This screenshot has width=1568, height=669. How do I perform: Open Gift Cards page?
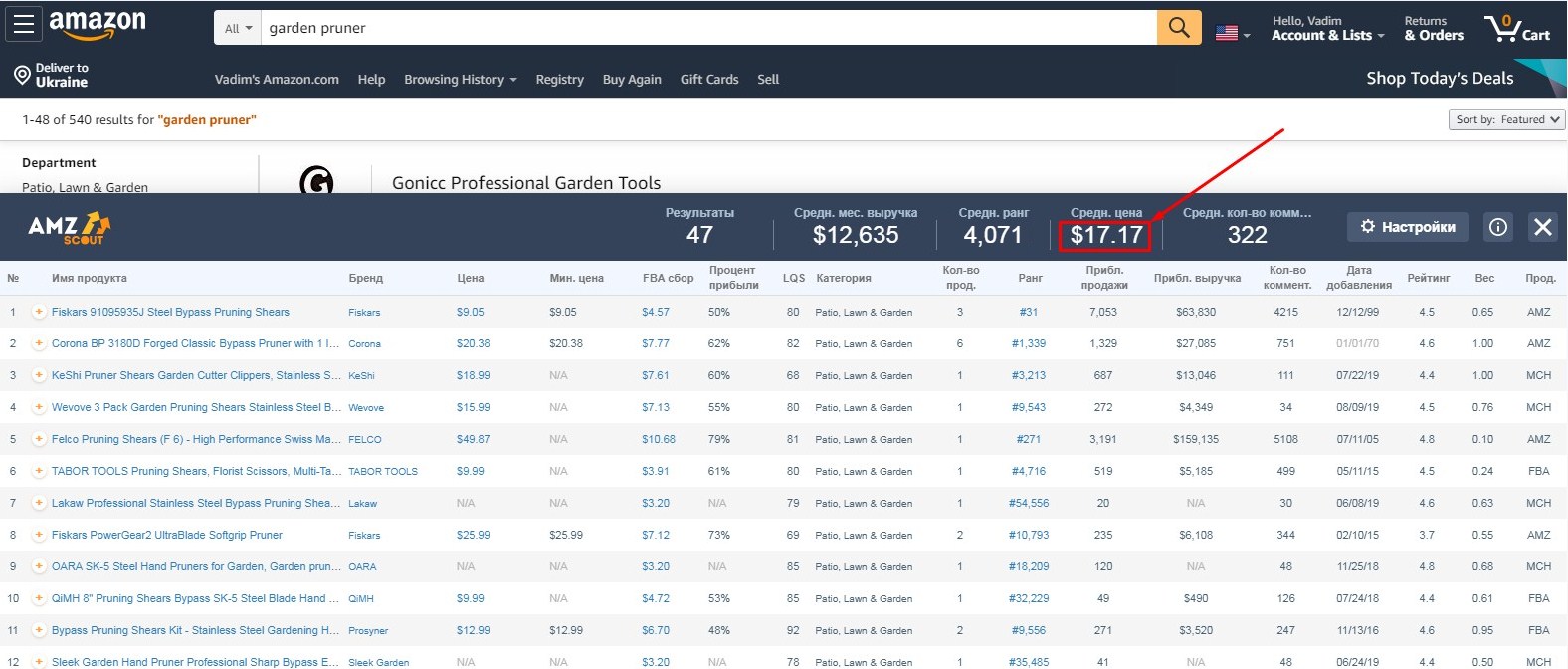(x=709, y=80)
